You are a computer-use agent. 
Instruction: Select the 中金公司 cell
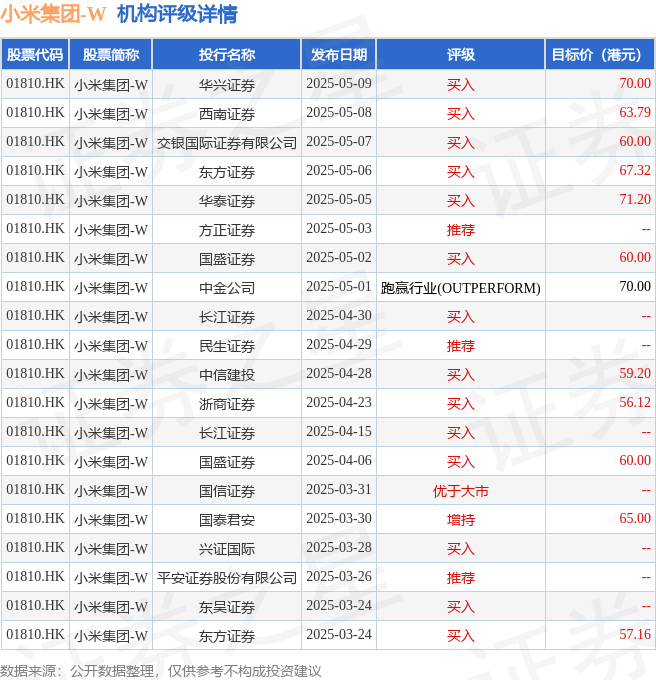227,288
